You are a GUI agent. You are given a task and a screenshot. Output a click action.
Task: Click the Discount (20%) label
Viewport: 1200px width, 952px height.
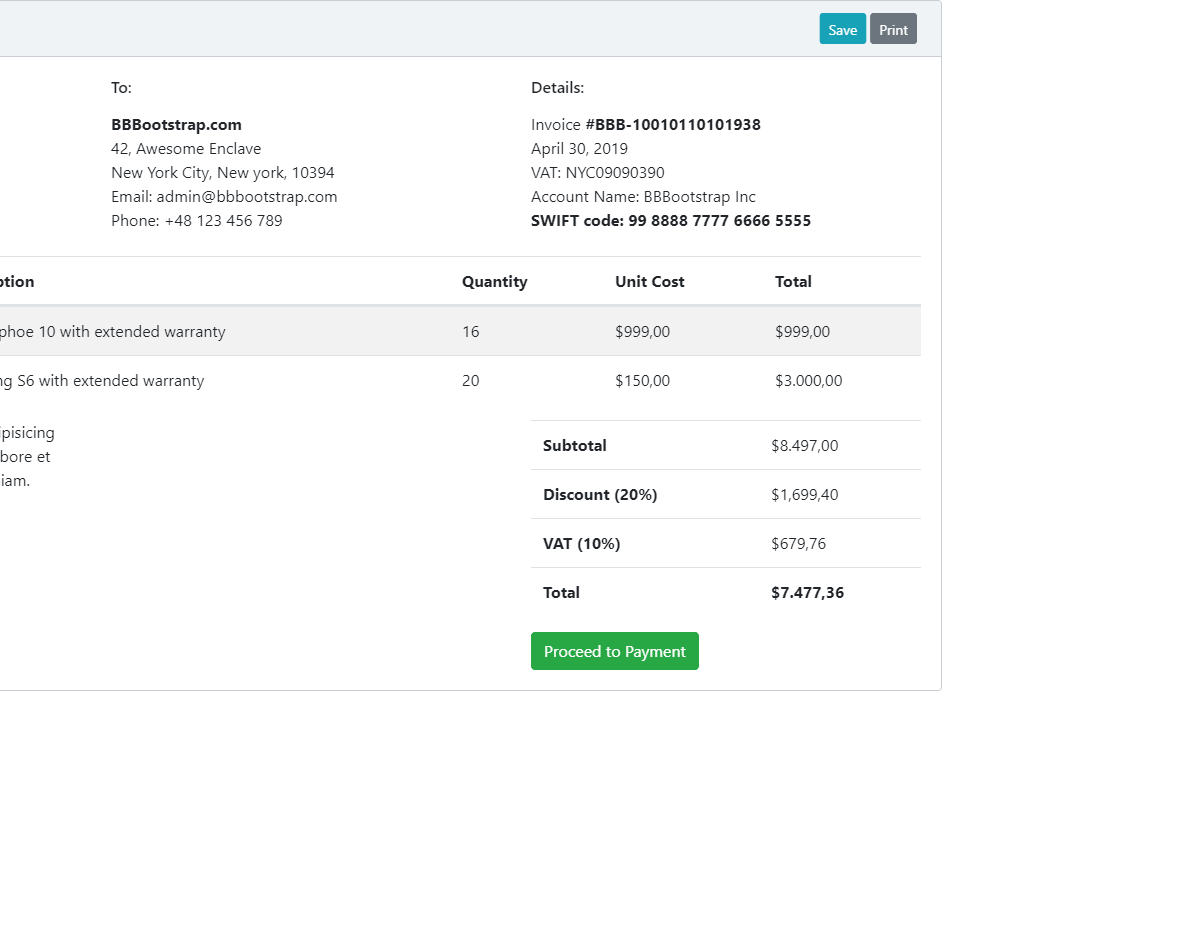click(600, 495)
